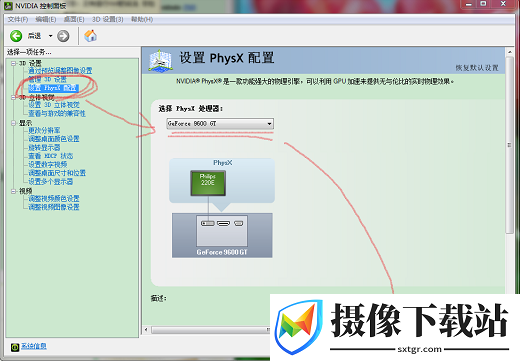520x361 pixels.
Task: Open the 帮助(H) menu
Action: coord(142,19)
